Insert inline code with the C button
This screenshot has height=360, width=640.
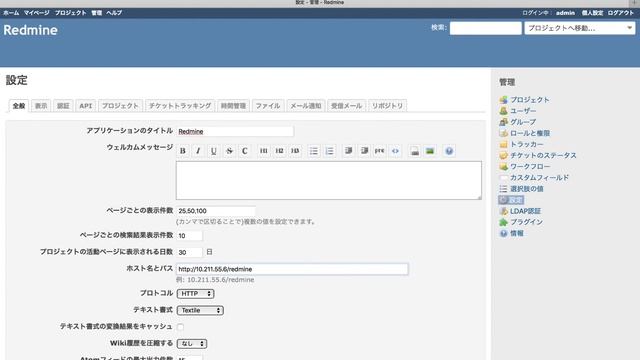click(x=244, y=151)
